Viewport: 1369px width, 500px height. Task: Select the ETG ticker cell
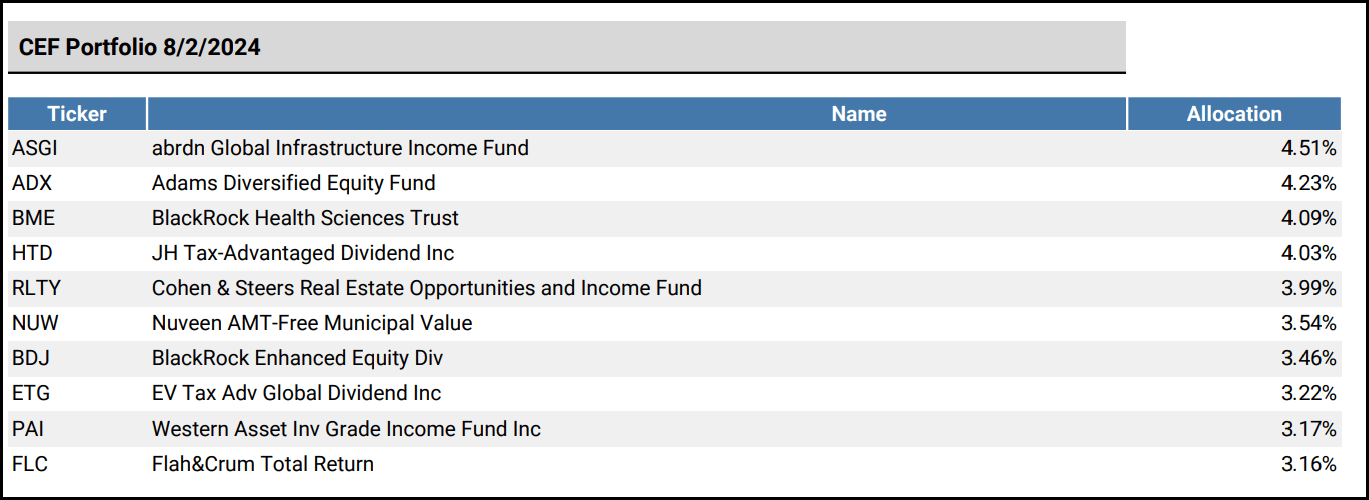(x=30, y=394)
